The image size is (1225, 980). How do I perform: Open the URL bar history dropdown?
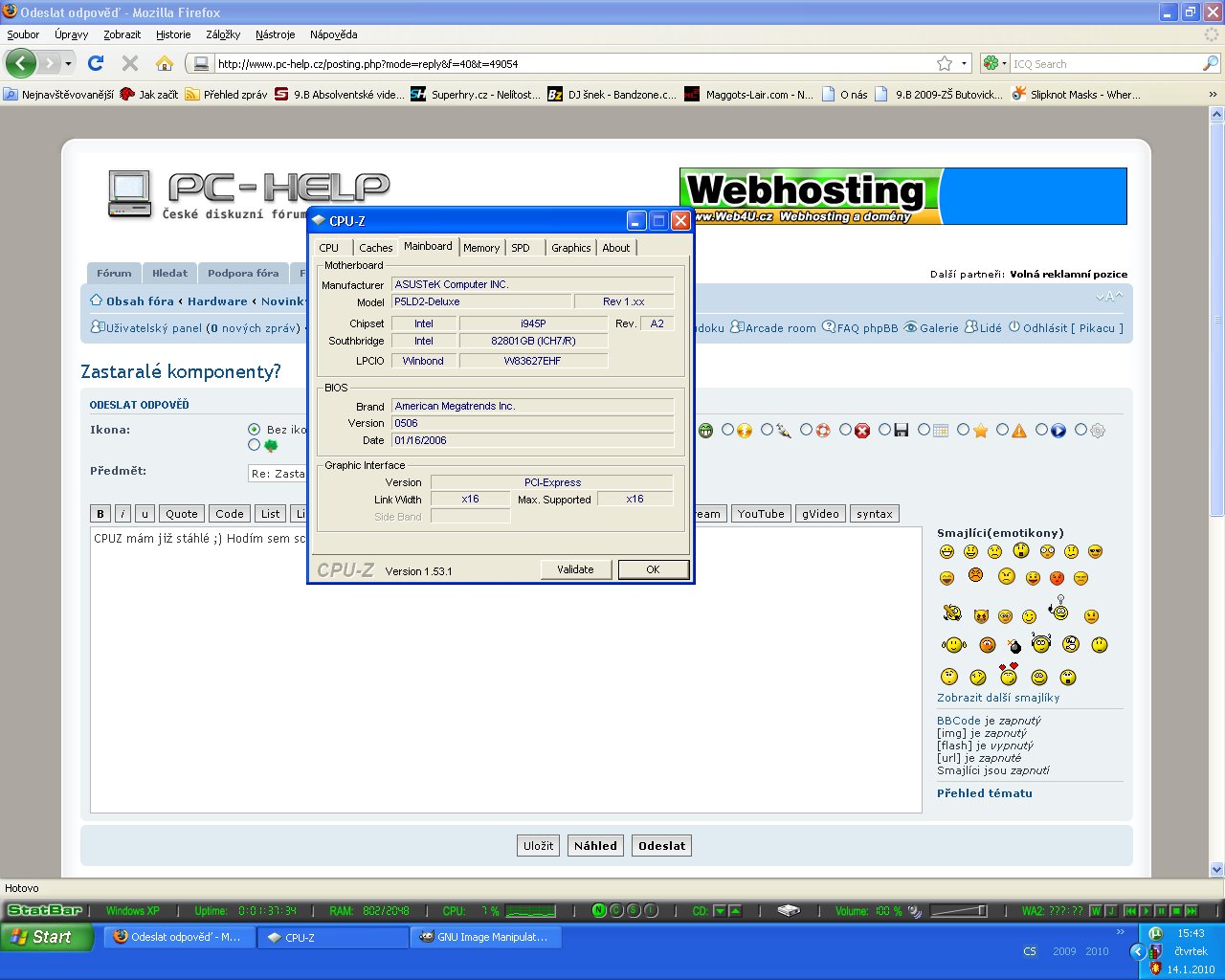pyautogui.click(x=964, y=63)
